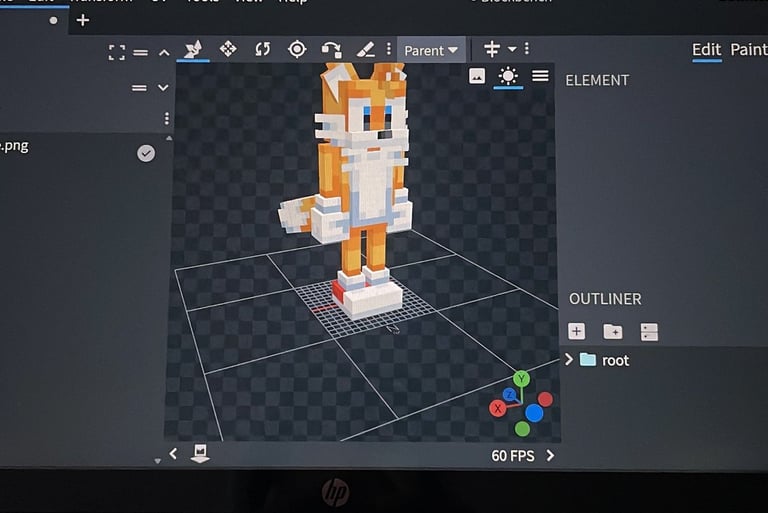Add a new group folder in Outliner
Screen dimensions: 768x513
613,332
